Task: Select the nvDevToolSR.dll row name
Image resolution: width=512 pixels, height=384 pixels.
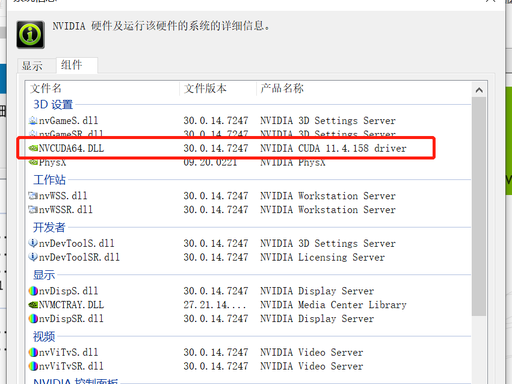Action: (x=79, y=257)
